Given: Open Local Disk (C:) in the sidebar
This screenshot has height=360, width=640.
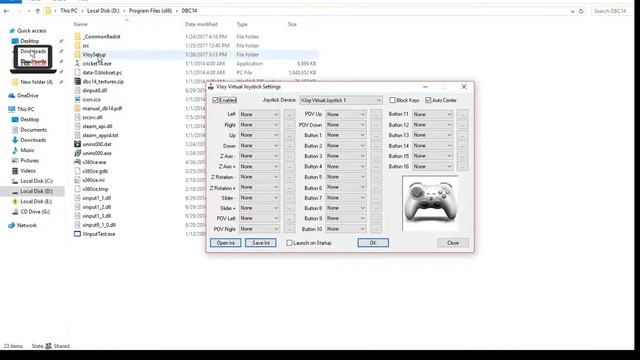Looking at the screenshot, I should coord(36,181).
